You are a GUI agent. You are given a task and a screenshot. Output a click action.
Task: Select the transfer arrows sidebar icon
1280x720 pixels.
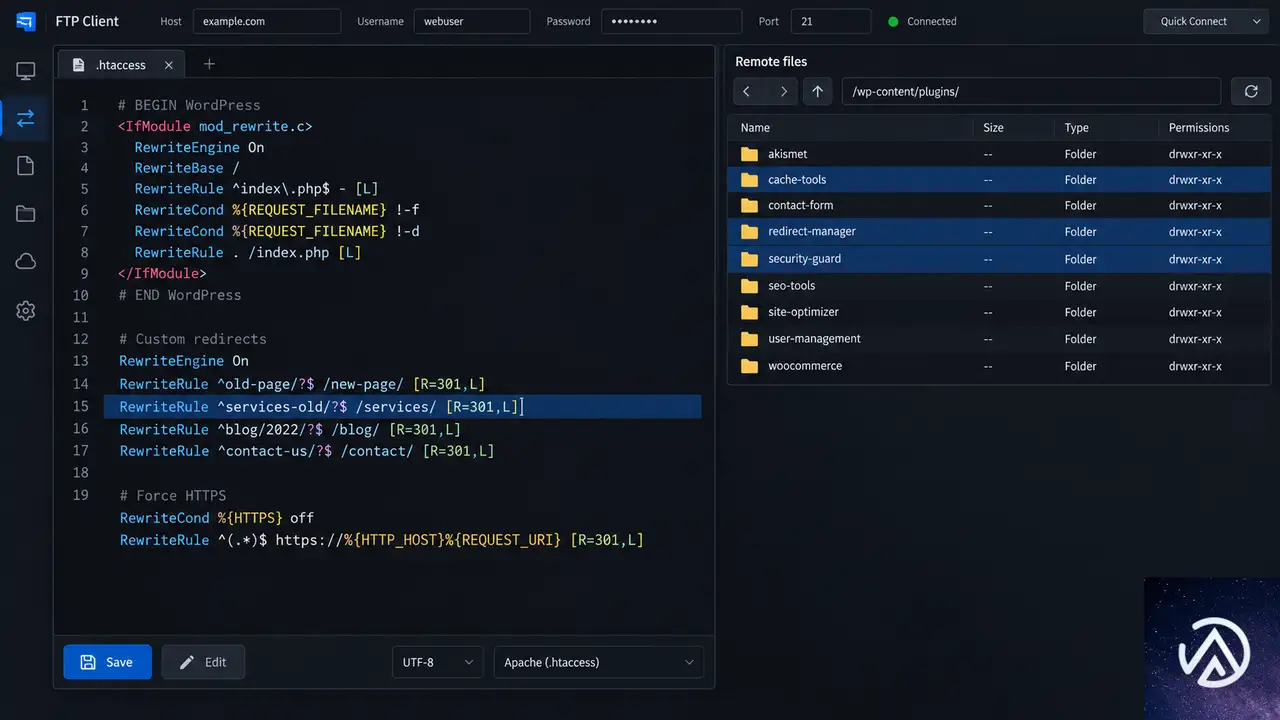(26, 118)
